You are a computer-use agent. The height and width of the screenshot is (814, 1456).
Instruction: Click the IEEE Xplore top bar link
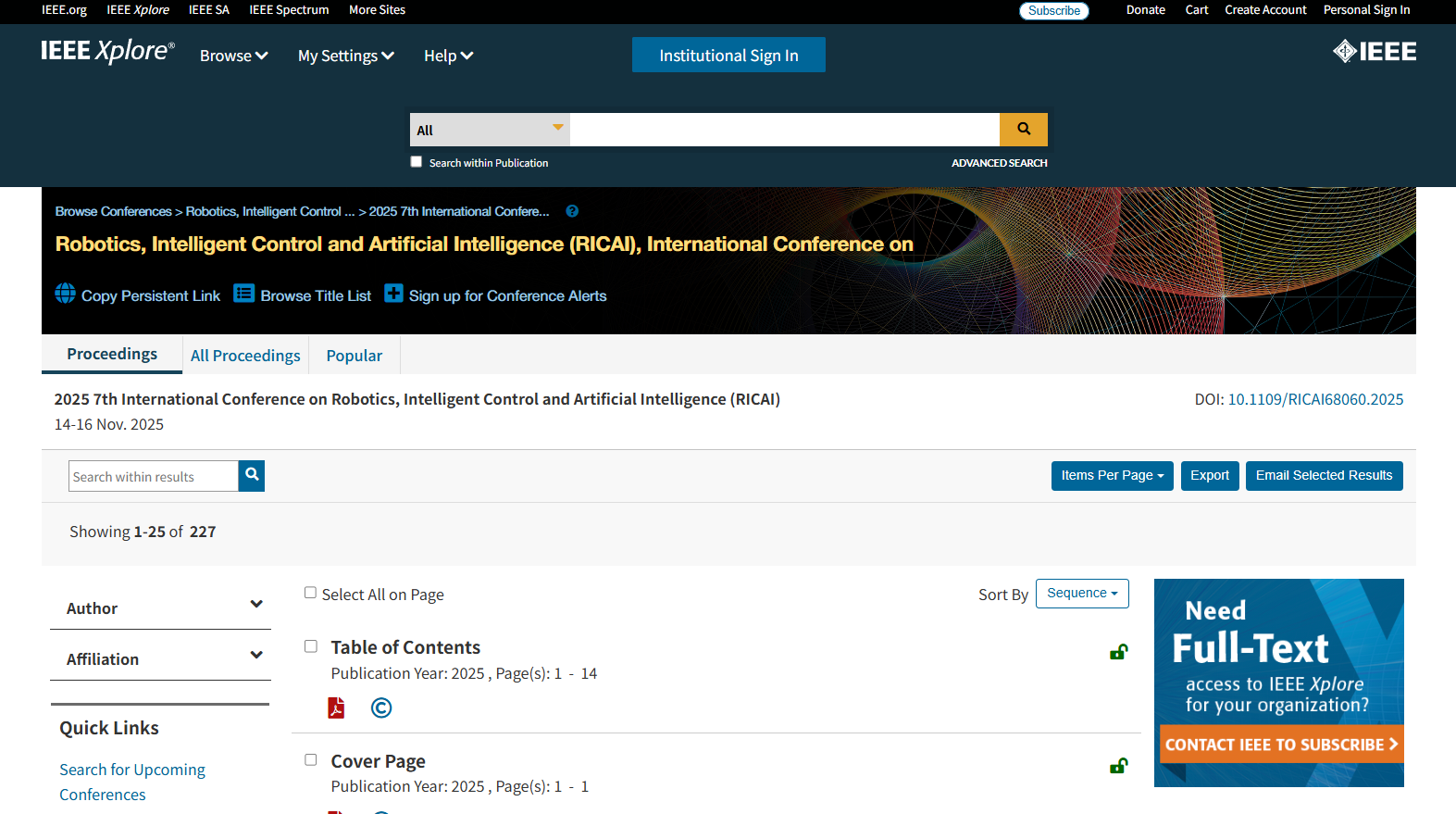tap(138, 10)
